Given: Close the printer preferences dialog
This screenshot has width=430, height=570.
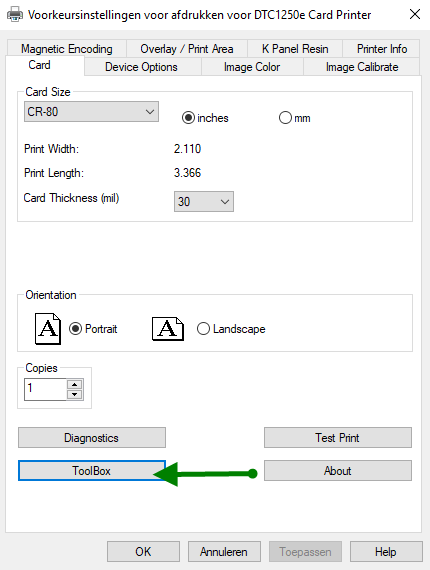Looking at the screenshot, I should [x=415, y=15].
